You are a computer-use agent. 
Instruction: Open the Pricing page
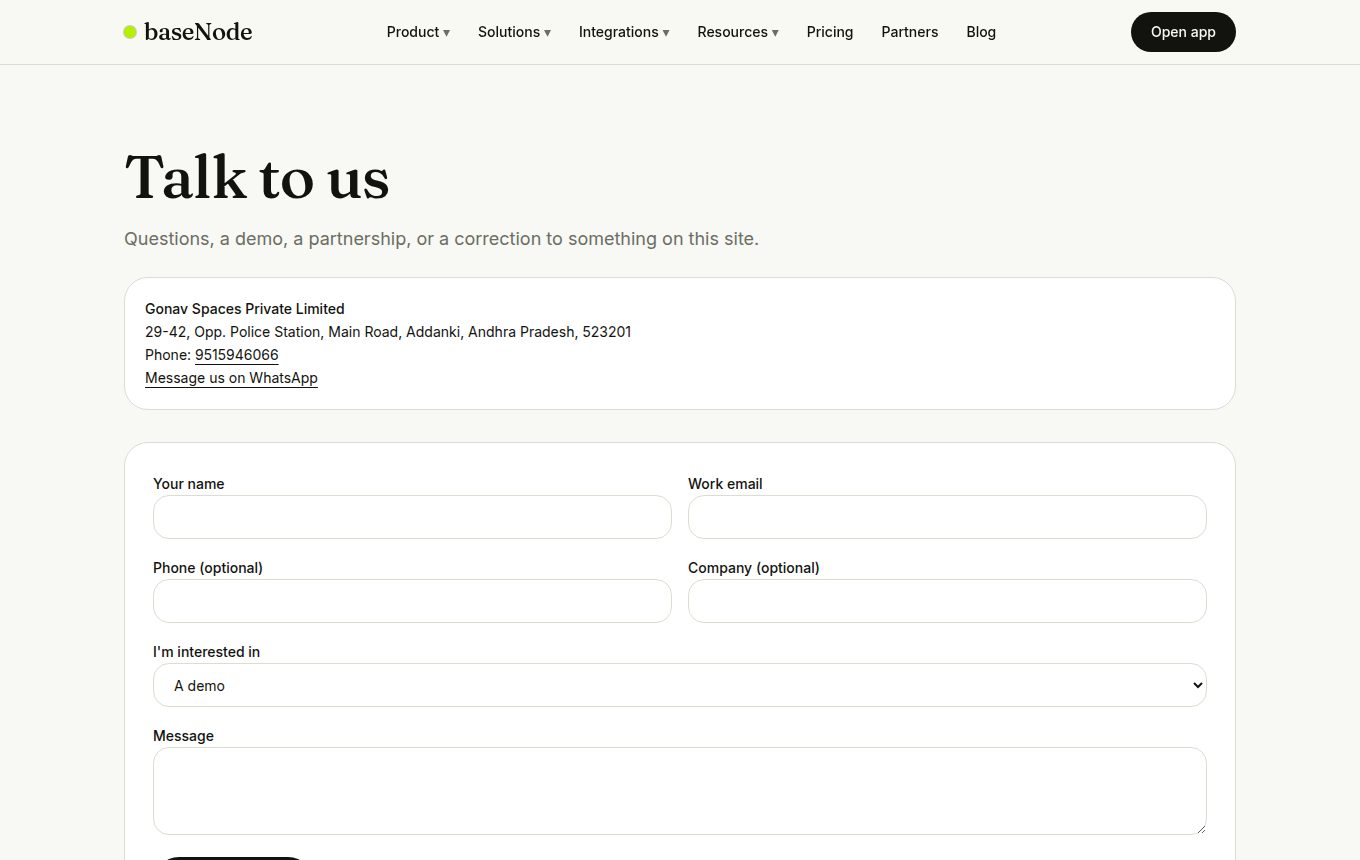click(x=830, y=32)
